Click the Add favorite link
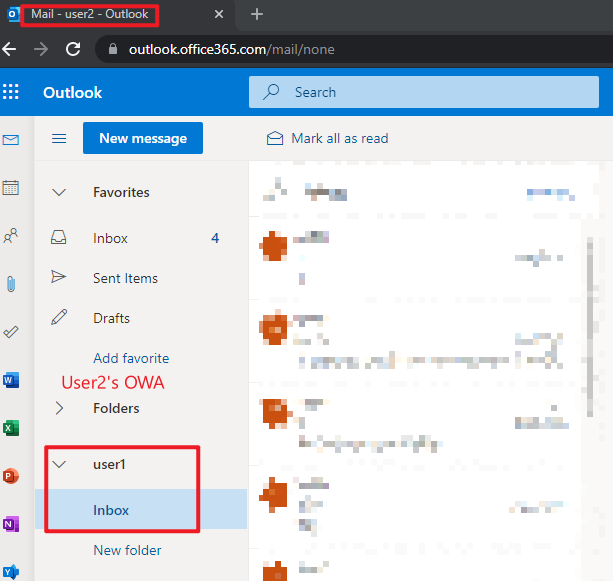 click(131, 358)
